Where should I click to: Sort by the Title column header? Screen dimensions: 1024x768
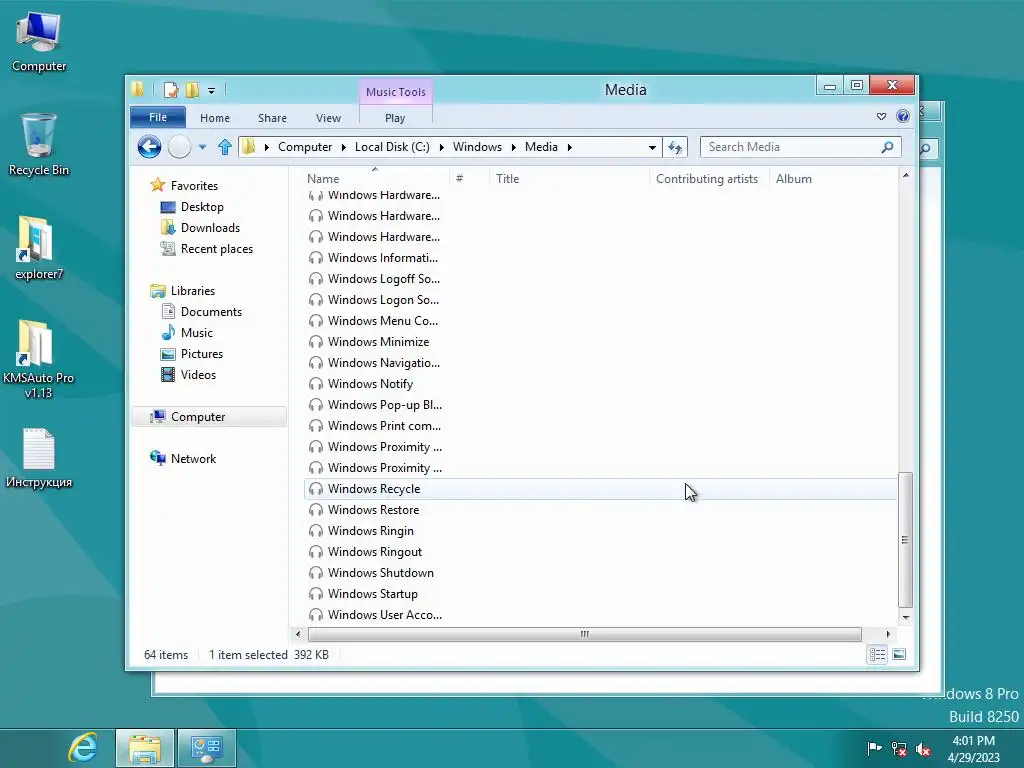tap(568, 178)
